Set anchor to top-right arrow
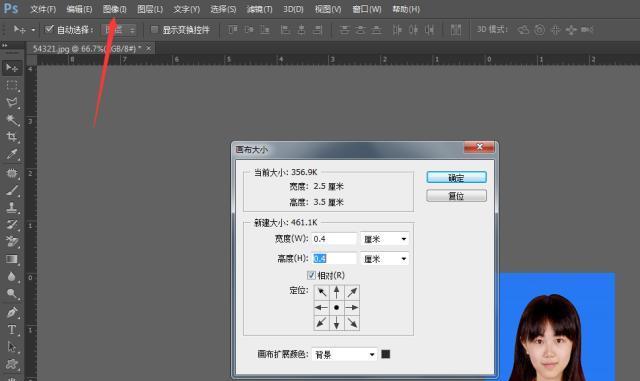Image resolution: width=640 pixels, height=381 pixels. [352, 292]
